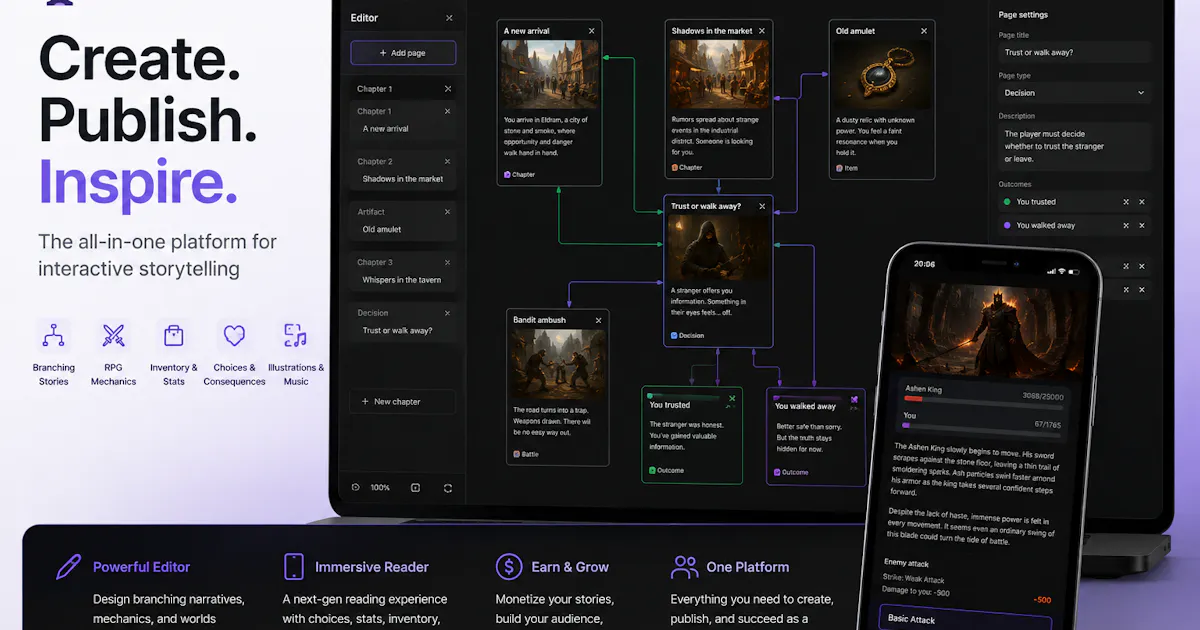Click the Immersive Reader phone icon
1200x630 pixels.
(293, 567)
